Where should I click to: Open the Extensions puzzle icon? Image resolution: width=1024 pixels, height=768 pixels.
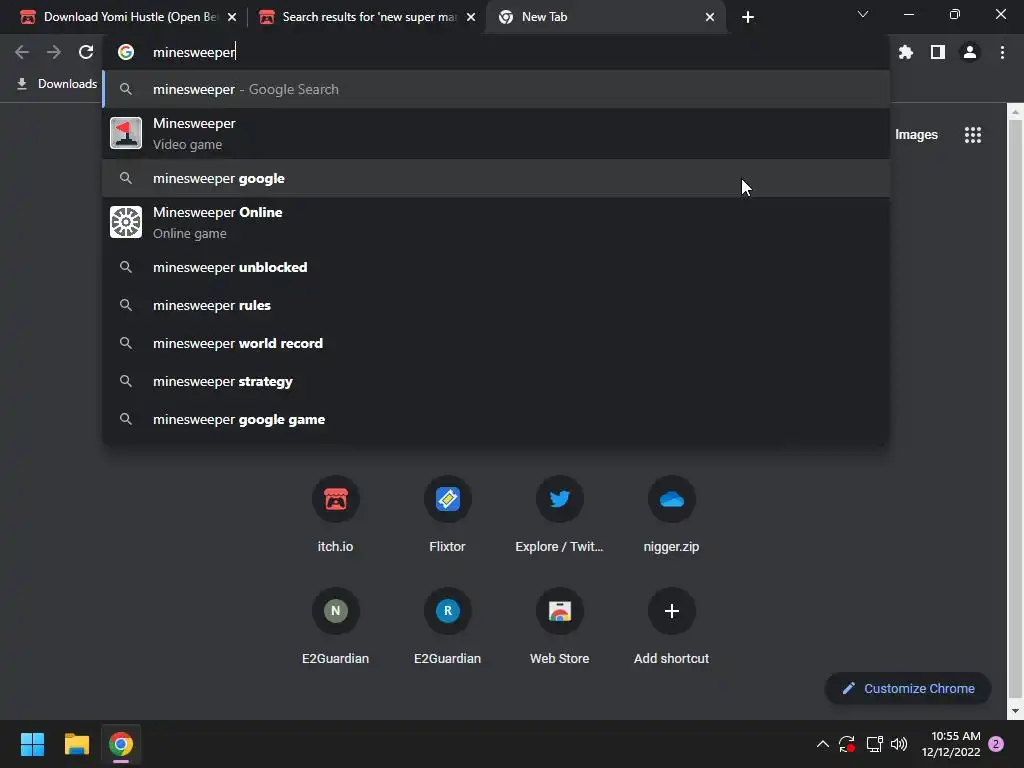click(x=906, y=52)
